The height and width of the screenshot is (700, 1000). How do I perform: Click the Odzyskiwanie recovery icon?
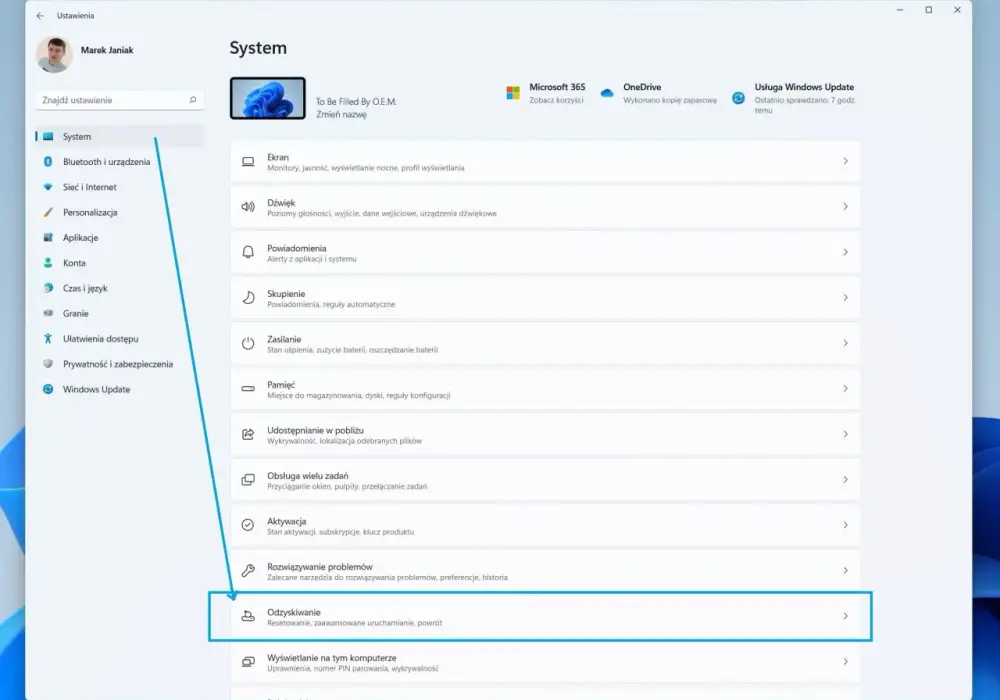(x=248, y=616)
